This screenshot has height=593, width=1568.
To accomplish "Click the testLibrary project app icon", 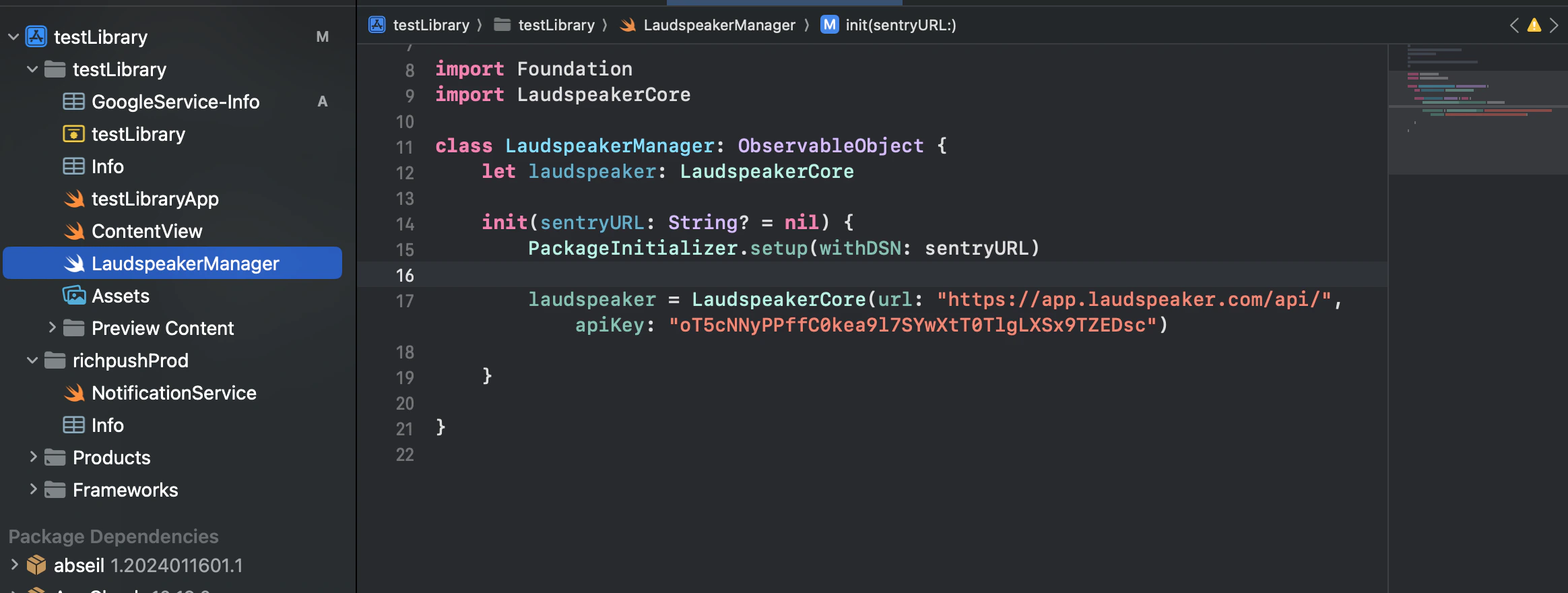I will point(36,36).
